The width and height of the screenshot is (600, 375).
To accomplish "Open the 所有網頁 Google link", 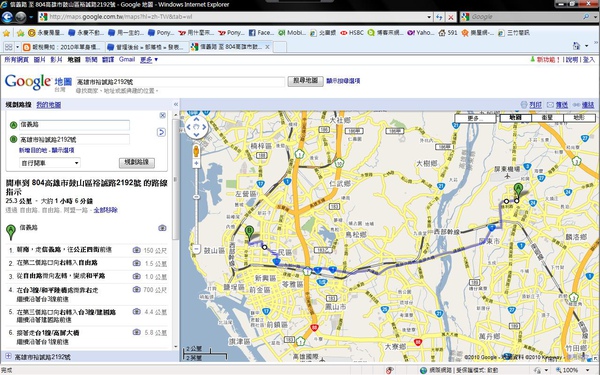I will pyautogui.click(x=16, y=60).
